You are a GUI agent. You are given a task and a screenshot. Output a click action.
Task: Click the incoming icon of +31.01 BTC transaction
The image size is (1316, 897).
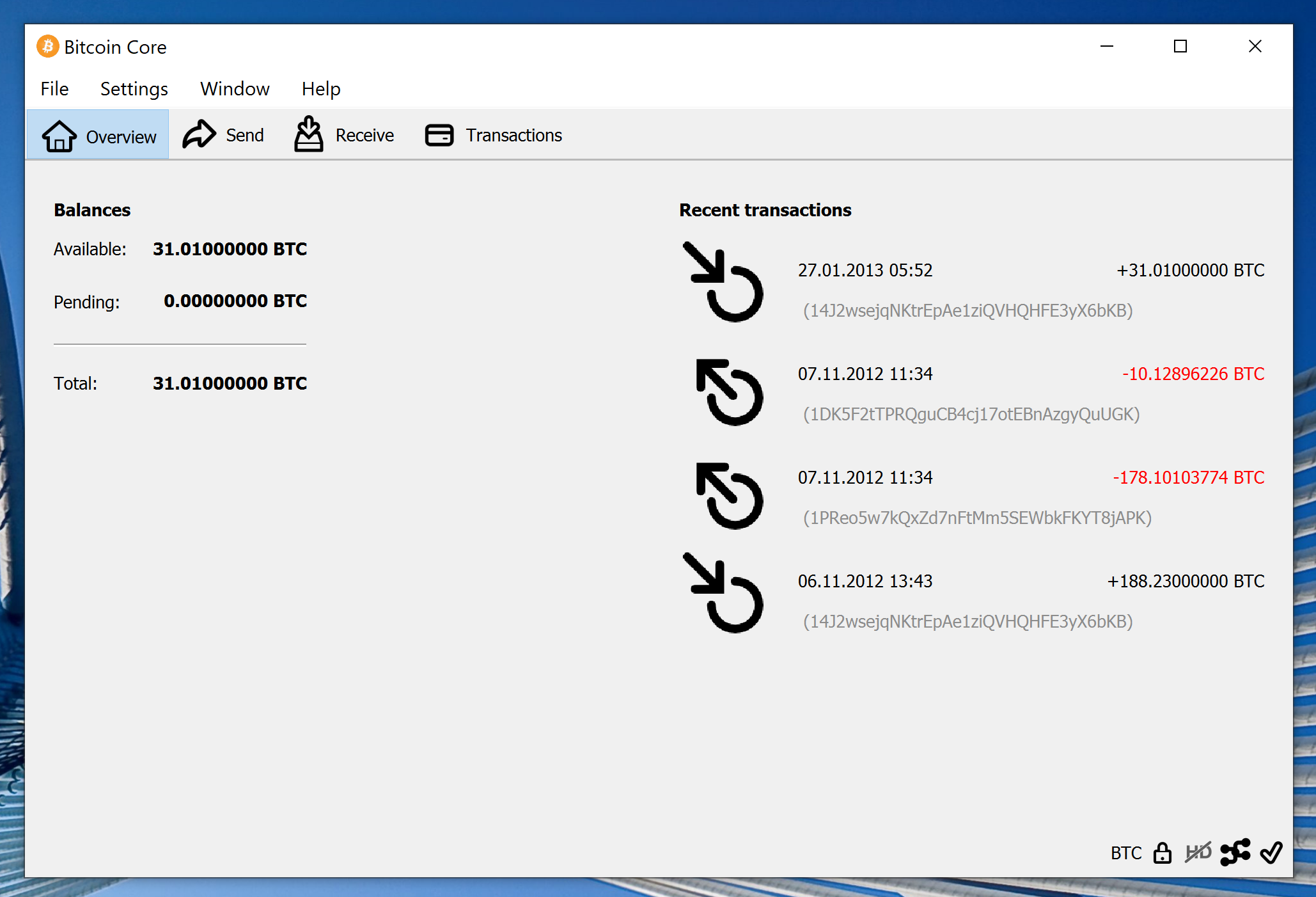coord(723,282)
